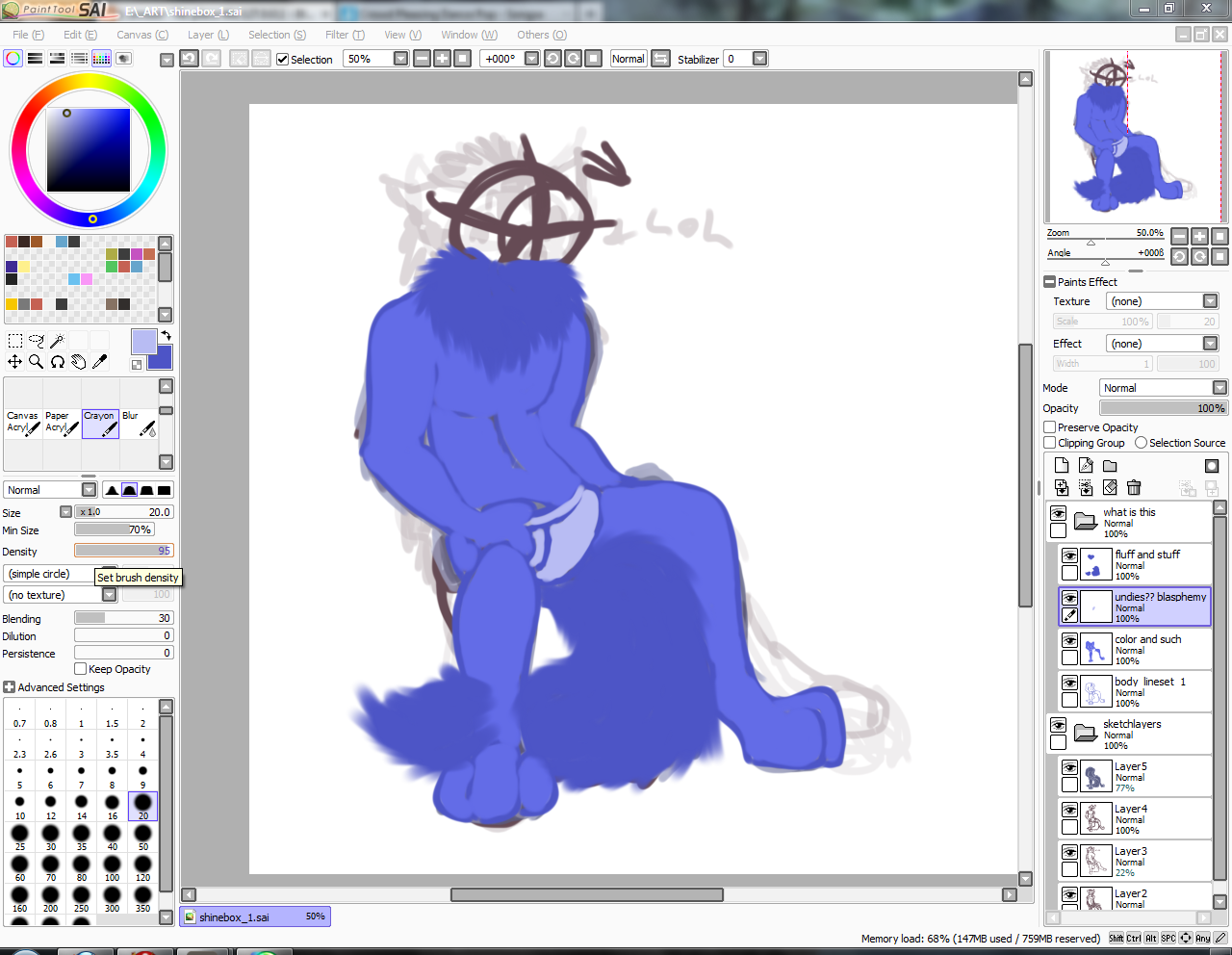The image size is (1232, 955).
Task: Select the Rotate view tool
Action: pyautogui.click(x=58, y=362)
